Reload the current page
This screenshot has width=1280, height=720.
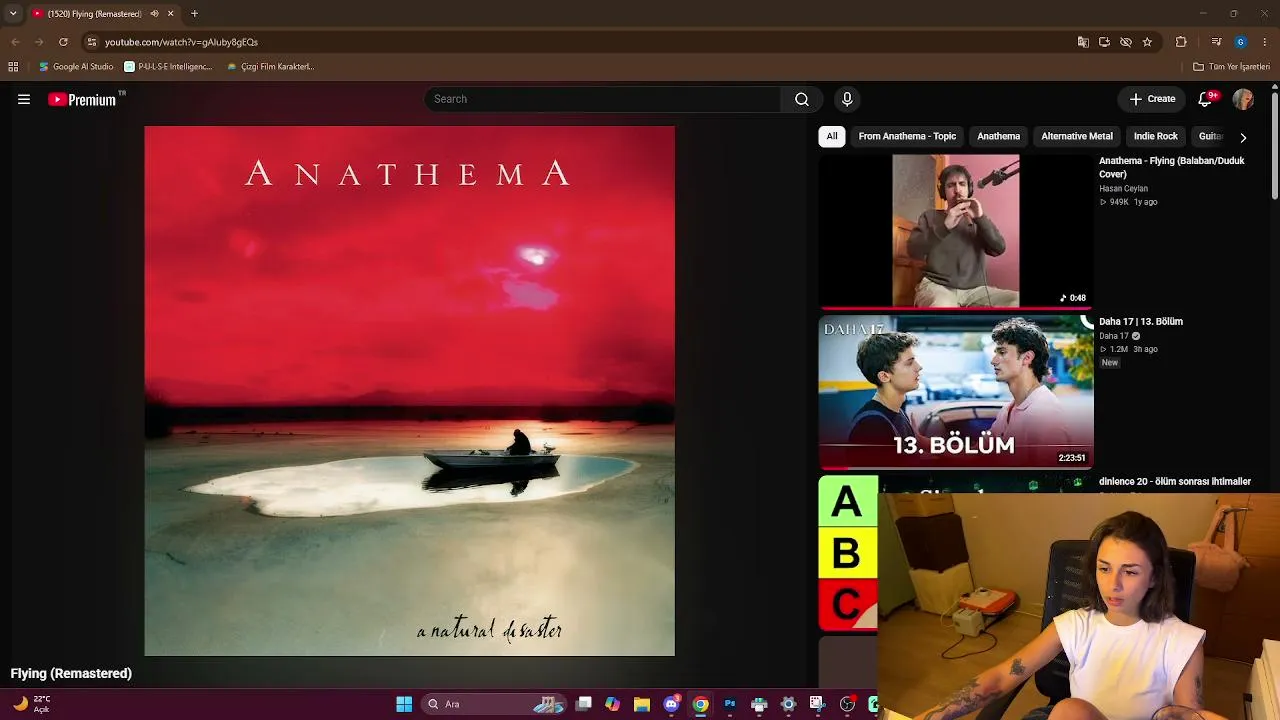63,42
